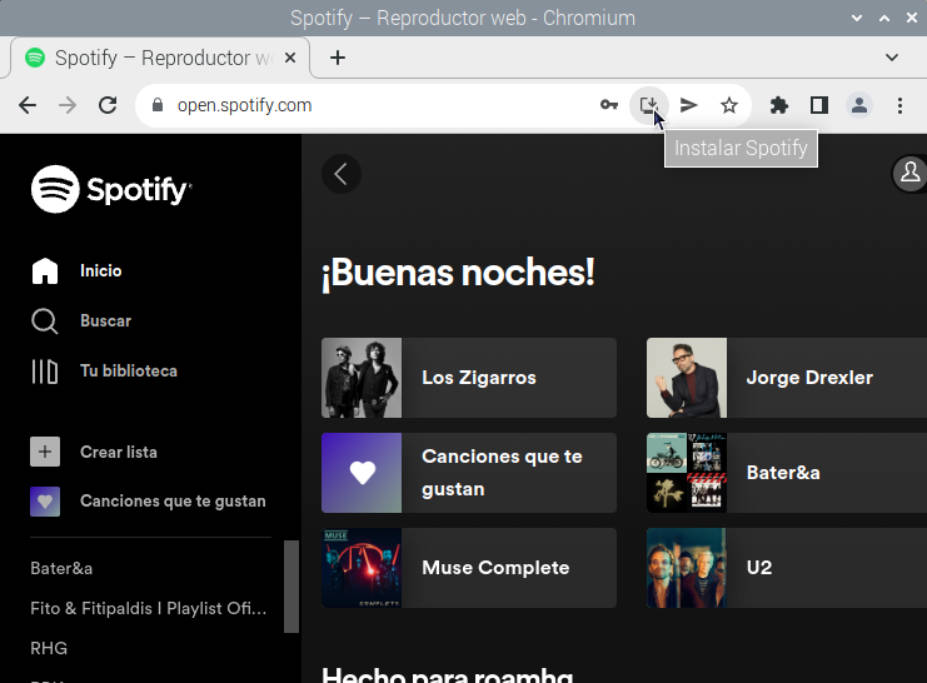Screen dimensions: 927x683
Task: Open Canciones que te gustan in sidebar
Action: pos(148,501)
